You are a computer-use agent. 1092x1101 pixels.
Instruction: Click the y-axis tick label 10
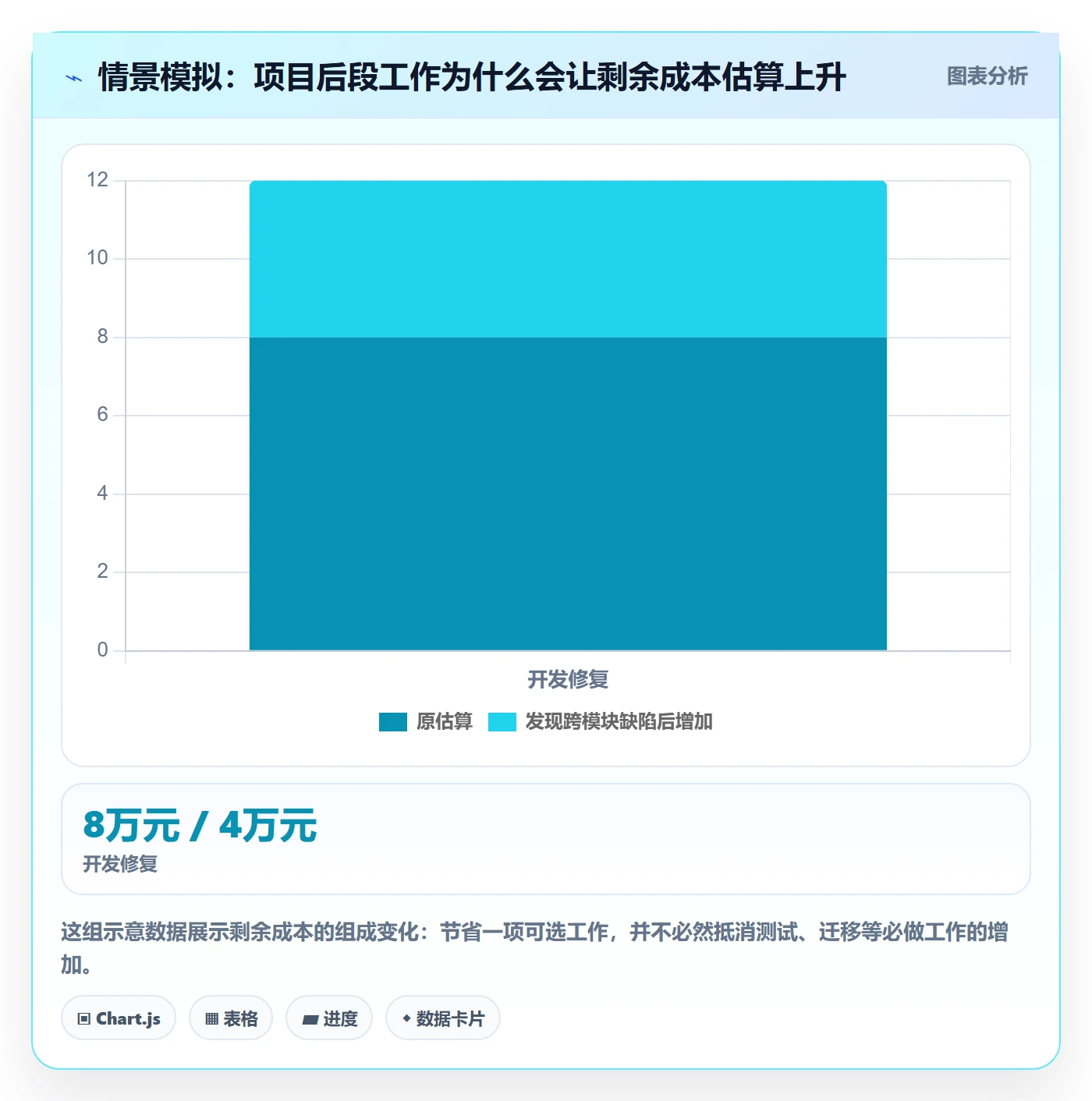click(97, 258)
